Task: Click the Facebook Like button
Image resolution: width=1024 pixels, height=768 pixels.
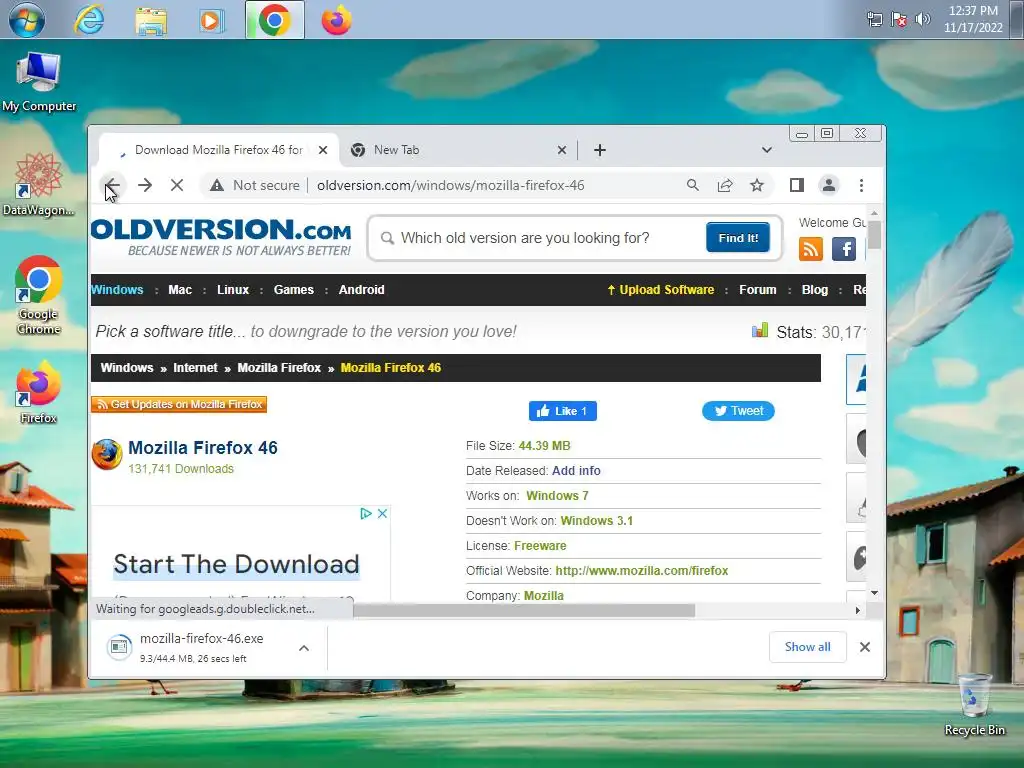Action: 562,411
